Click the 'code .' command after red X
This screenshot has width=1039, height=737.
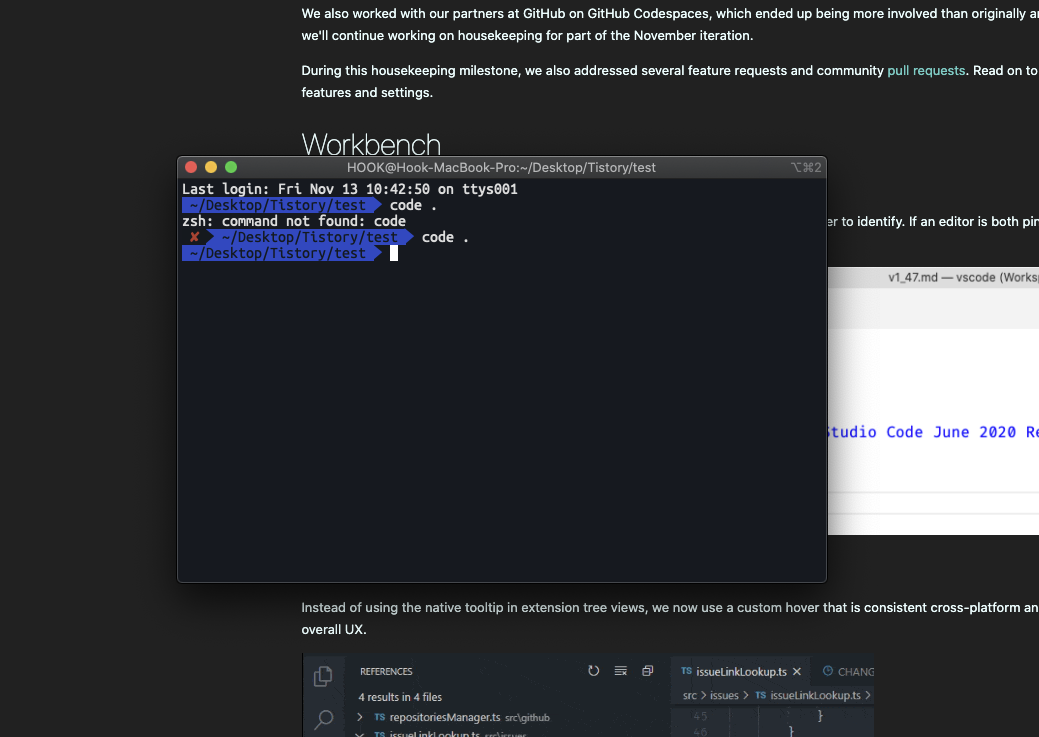445,237
